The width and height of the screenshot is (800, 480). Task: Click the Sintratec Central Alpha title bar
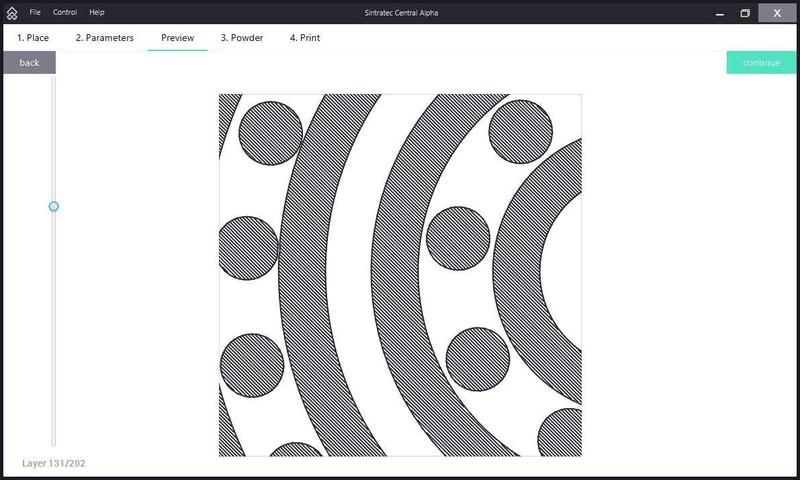click(x=400, y=12)
